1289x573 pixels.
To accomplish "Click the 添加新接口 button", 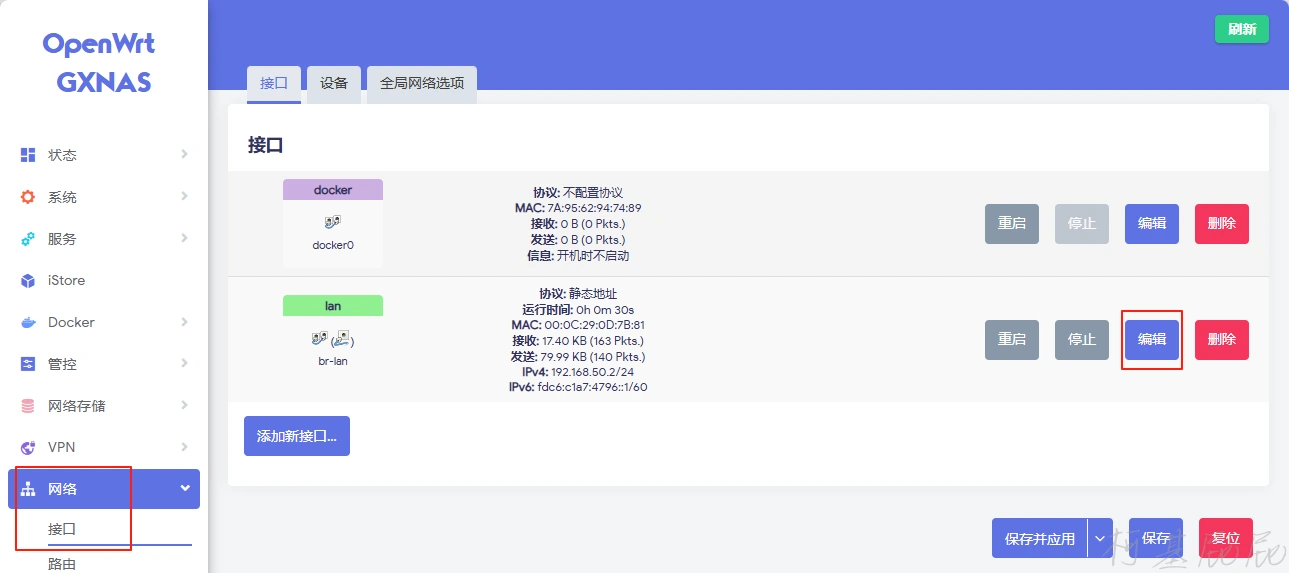I will point(297,436).
